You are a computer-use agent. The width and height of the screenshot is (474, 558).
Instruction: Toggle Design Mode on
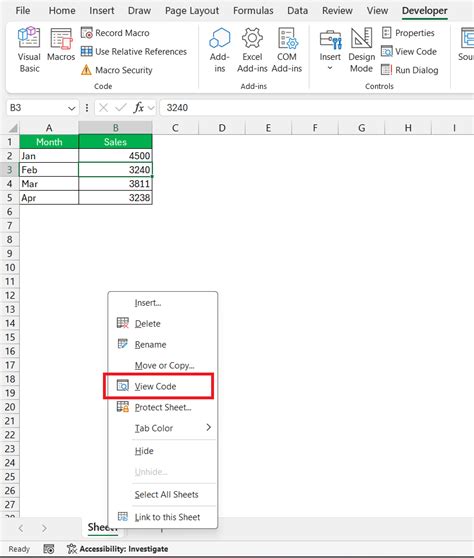click(x=361, y=49)
